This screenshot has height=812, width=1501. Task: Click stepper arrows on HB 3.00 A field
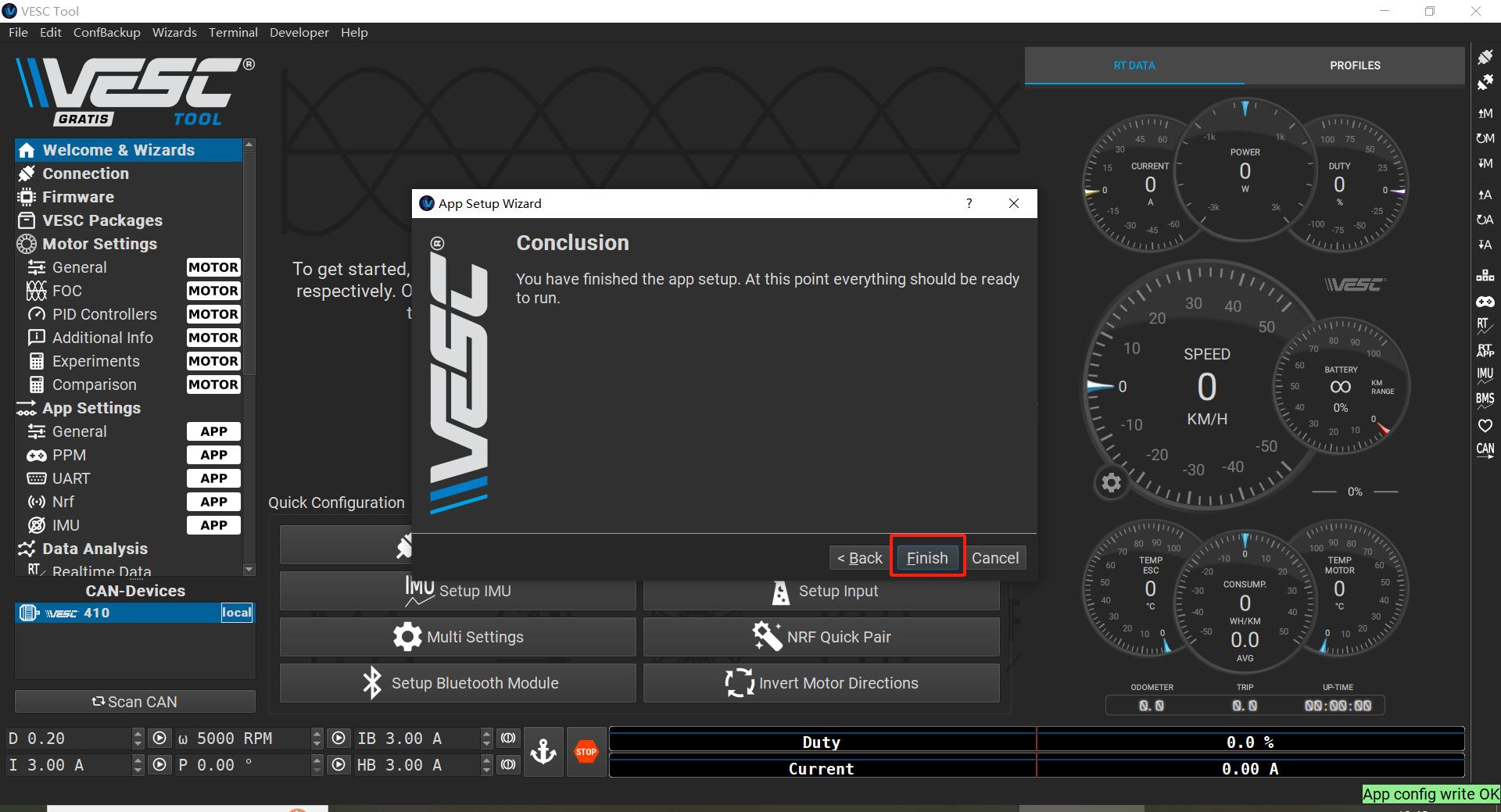coord(486,765)
